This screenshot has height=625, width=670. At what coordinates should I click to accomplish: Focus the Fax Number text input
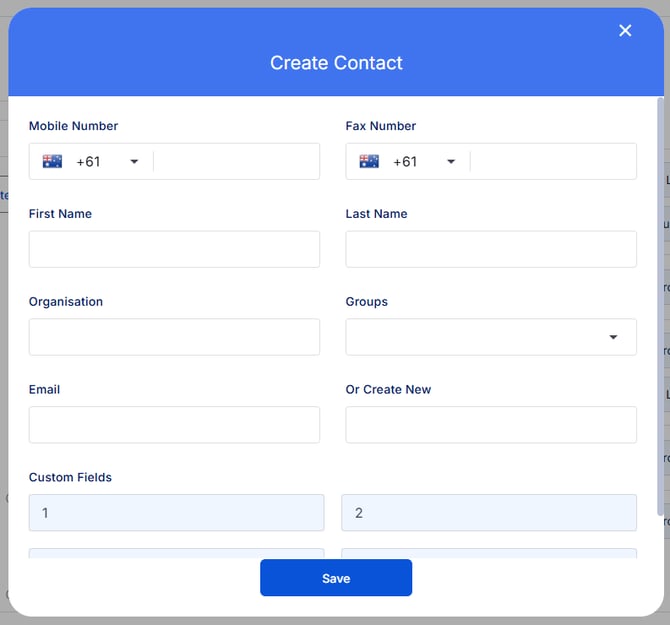point(552,162)
